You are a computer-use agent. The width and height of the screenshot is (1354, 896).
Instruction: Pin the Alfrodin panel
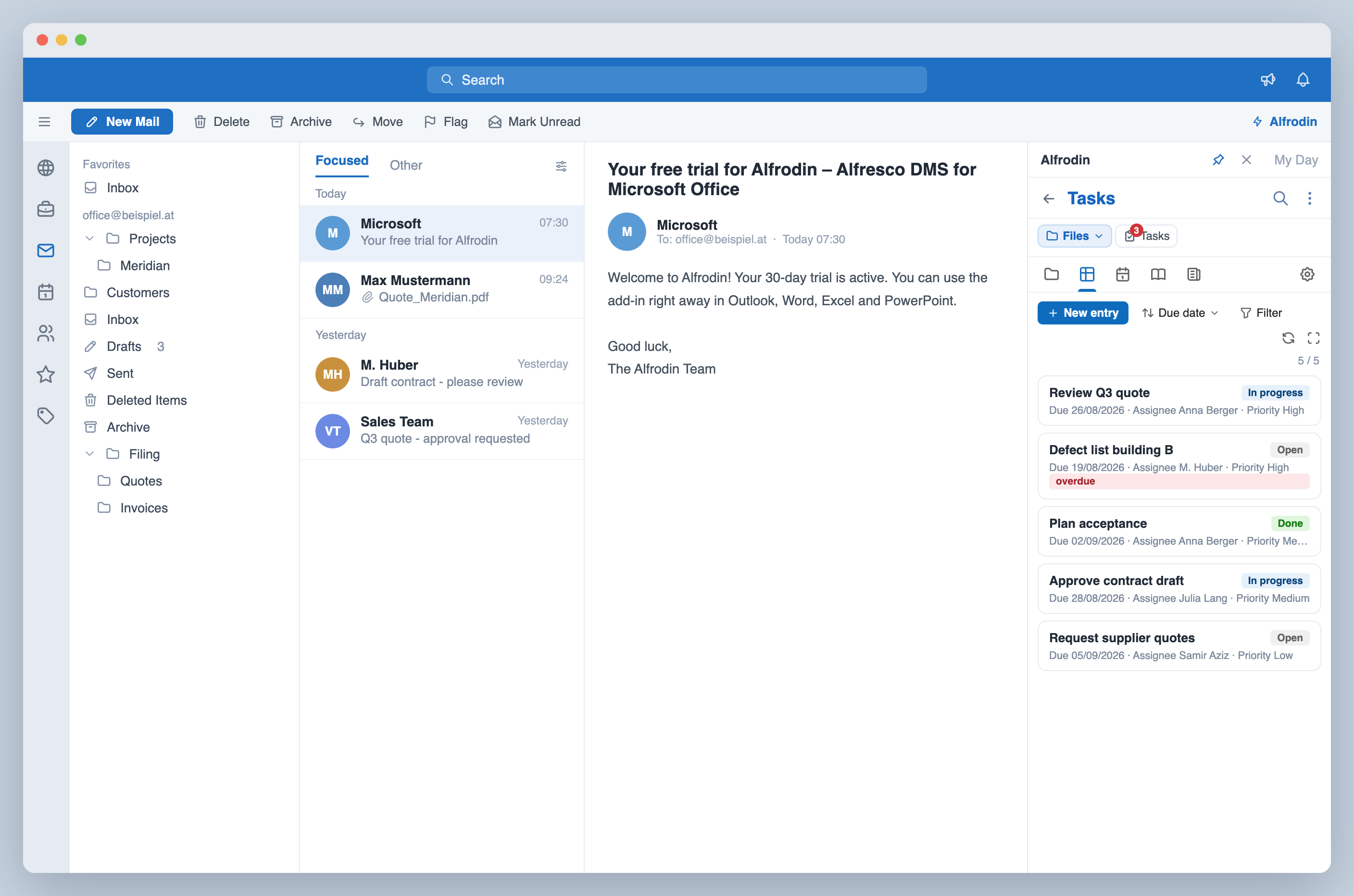click(1218, 160)
